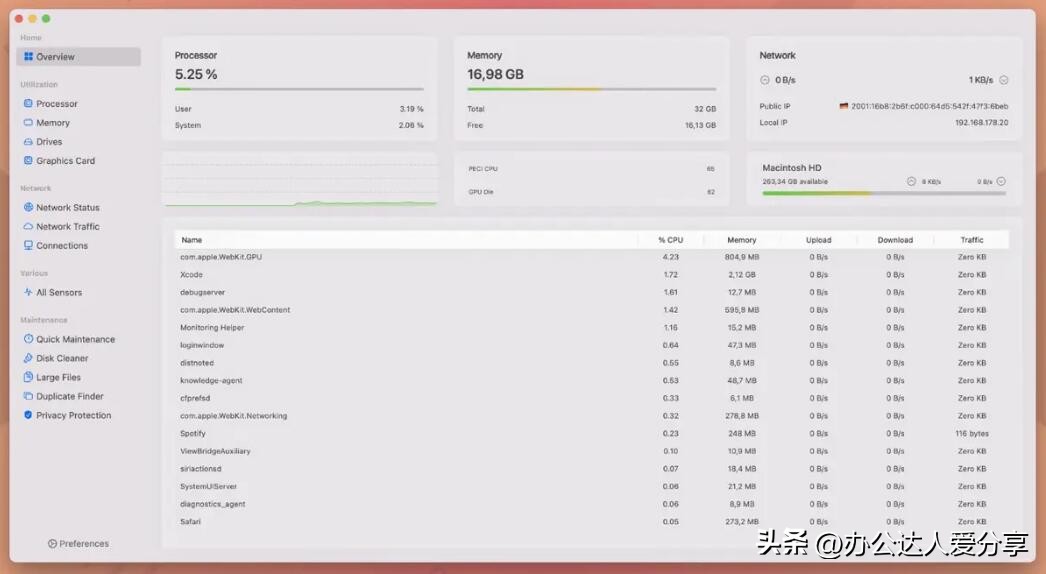Click the Processor chip icon in sidebar
Screen dimensions: 1046x574
[28, 103]
